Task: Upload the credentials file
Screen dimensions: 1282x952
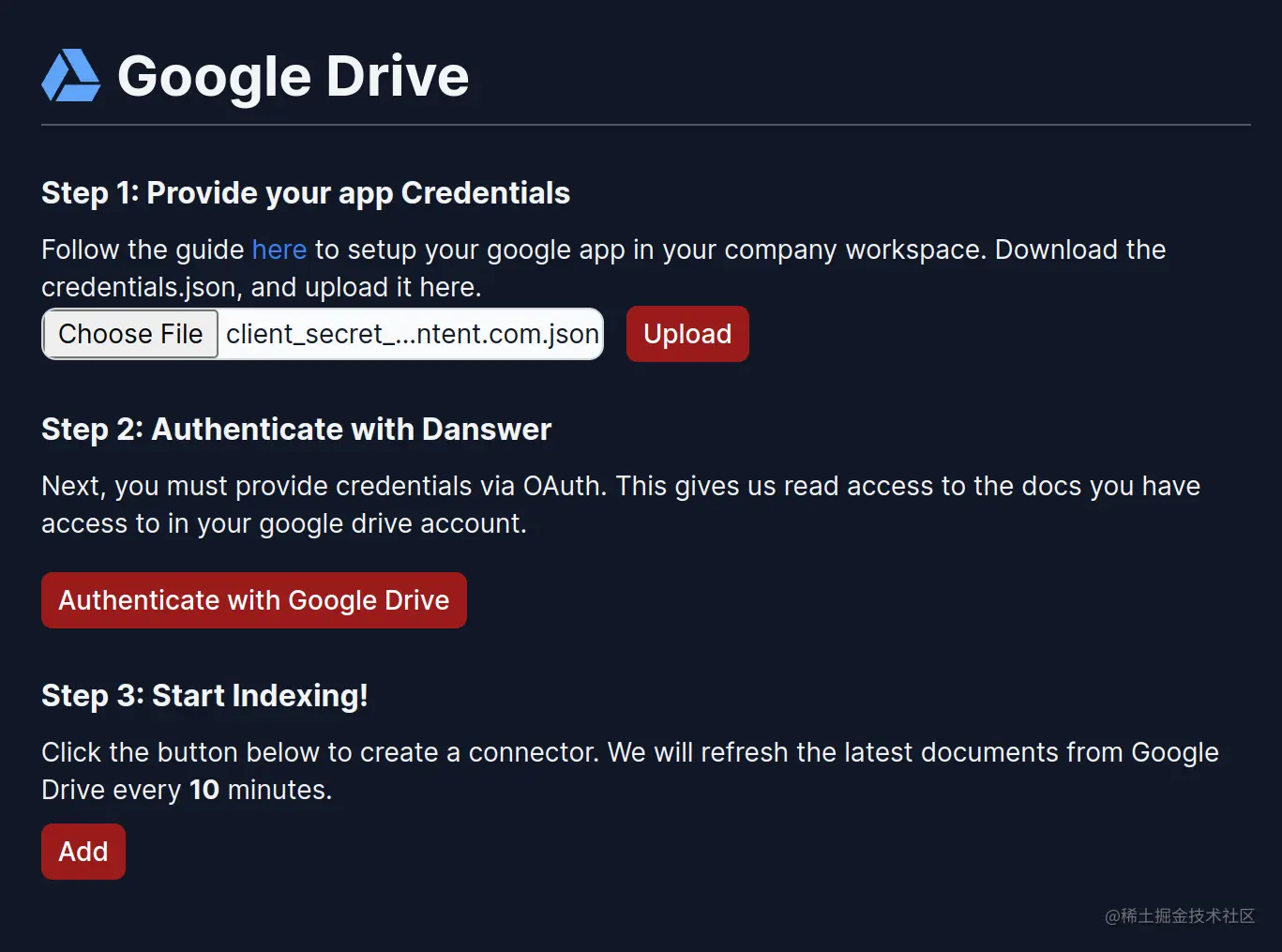Action: pyautogui.click(x=687, y=334)
